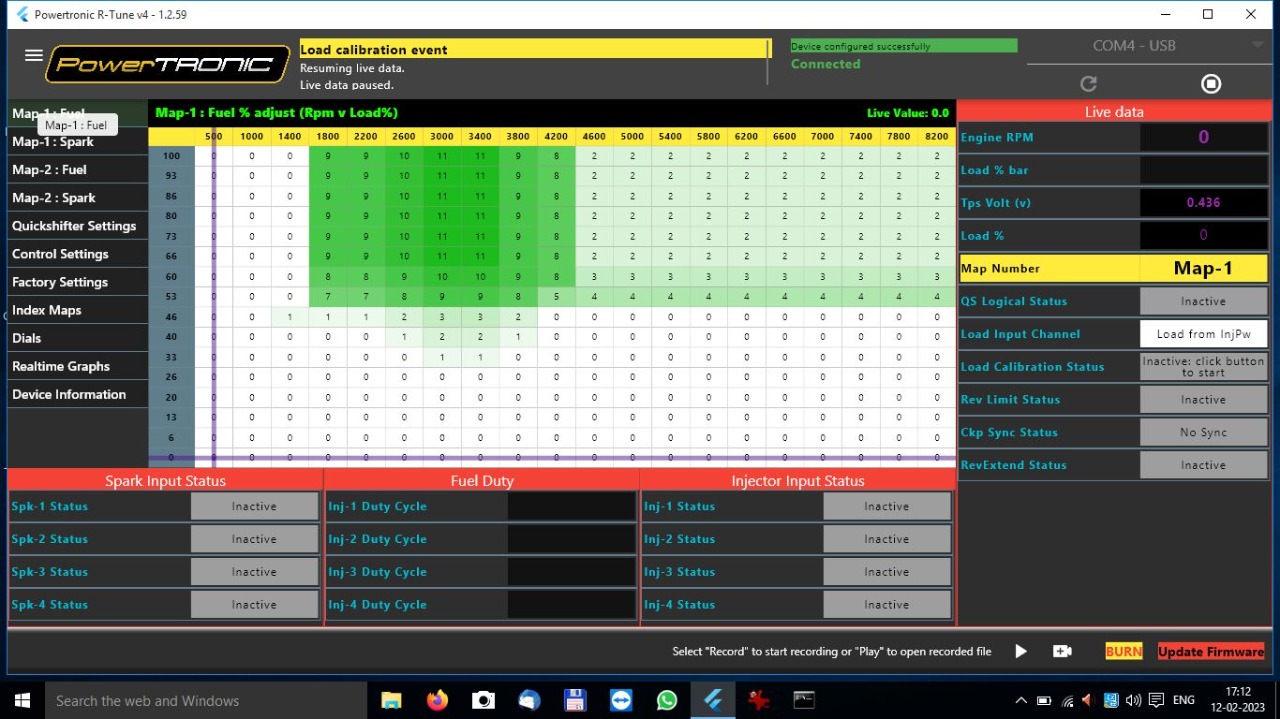Toggle Load Input Channel from InjPw
The height and width of the screenshot is (719, 1280).
pos(1203,334)
